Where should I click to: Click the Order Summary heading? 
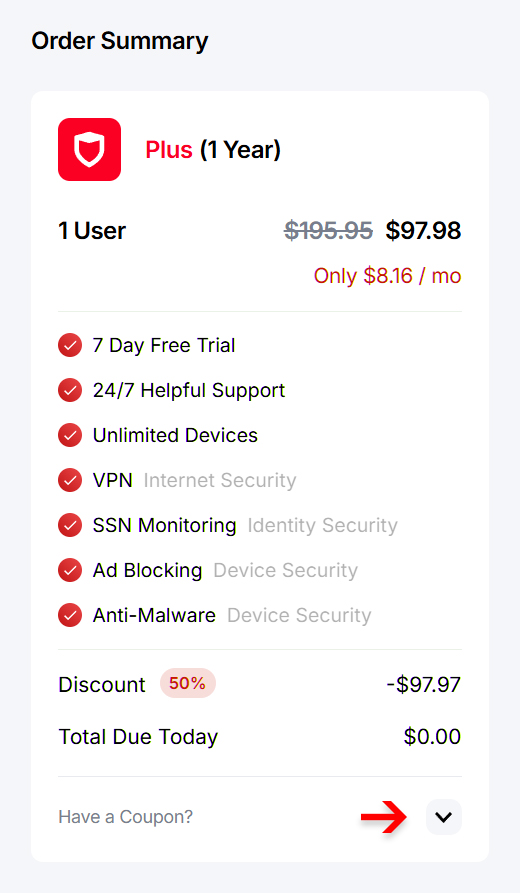(120, 41)
